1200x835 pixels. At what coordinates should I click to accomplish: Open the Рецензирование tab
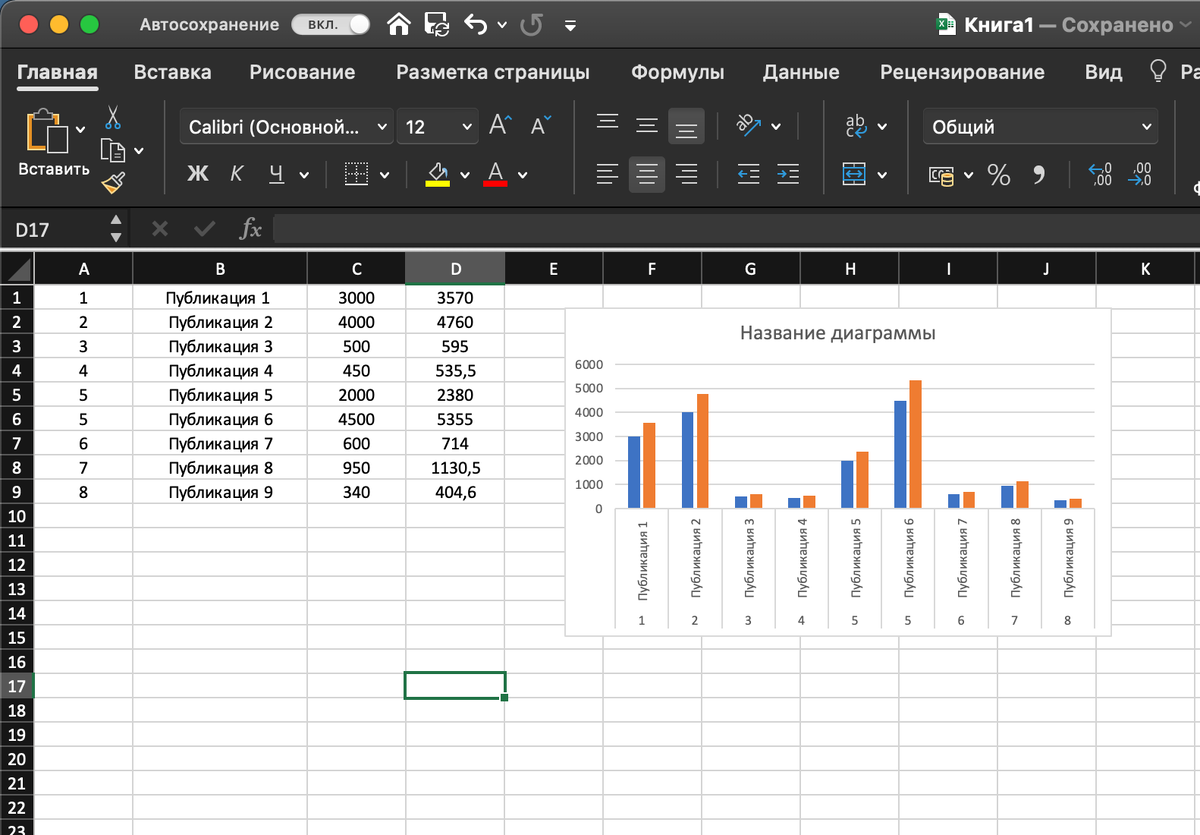pos(962,72)
